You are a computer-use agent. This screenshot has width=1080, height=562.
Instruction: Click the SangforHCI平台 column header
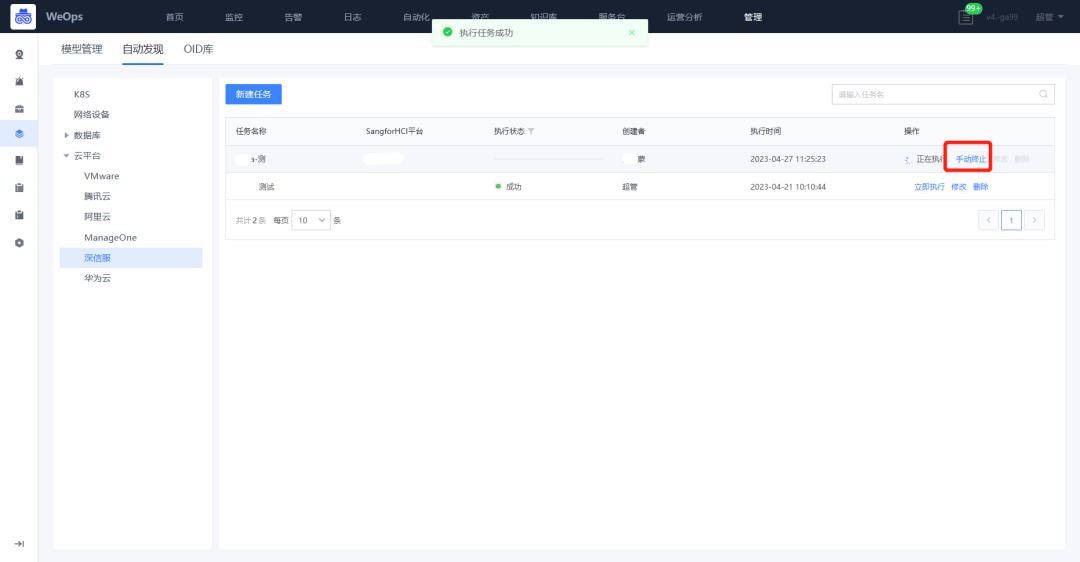(x=394, y=131)
